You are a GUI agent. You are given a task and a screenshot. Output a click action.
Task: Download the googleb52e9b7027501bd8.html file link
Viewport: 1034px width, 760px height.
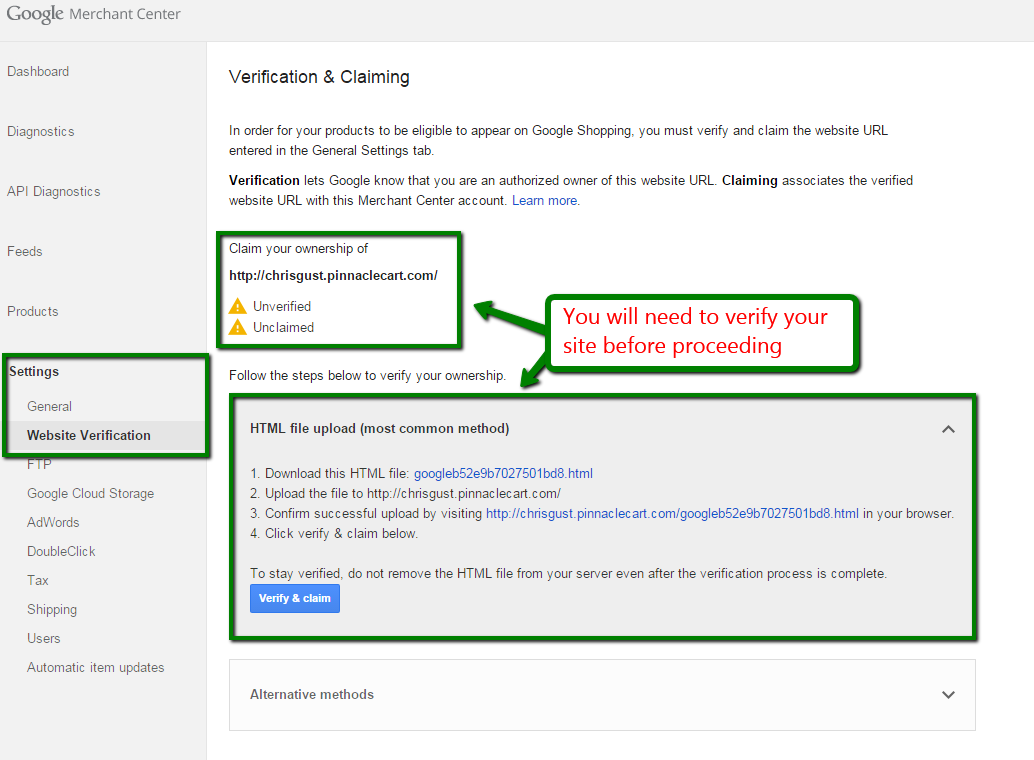pos(503,474)
